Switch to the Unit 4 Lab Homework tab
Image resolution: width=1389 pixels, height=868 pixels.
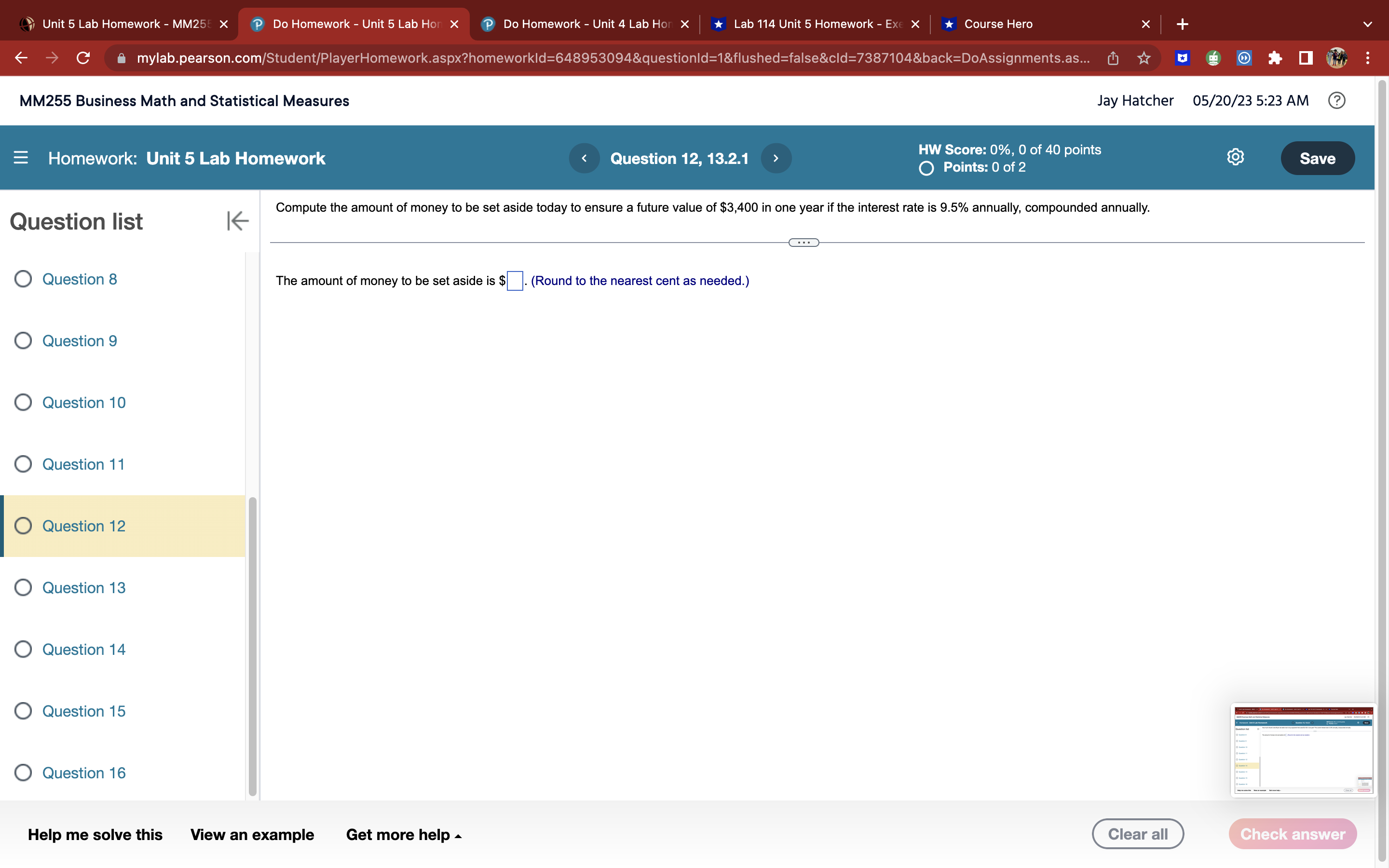580,24
